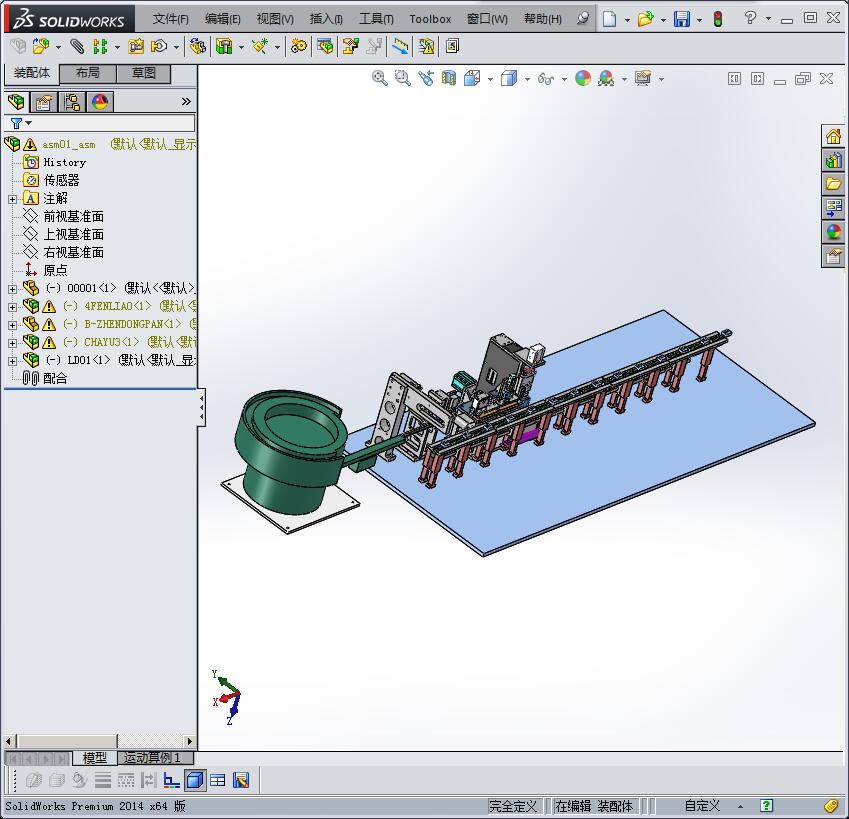Image resolution: width=849 pixels, height=819 pixels.
Task: Click the View Settings monitor icon
Action: (643, 78)
